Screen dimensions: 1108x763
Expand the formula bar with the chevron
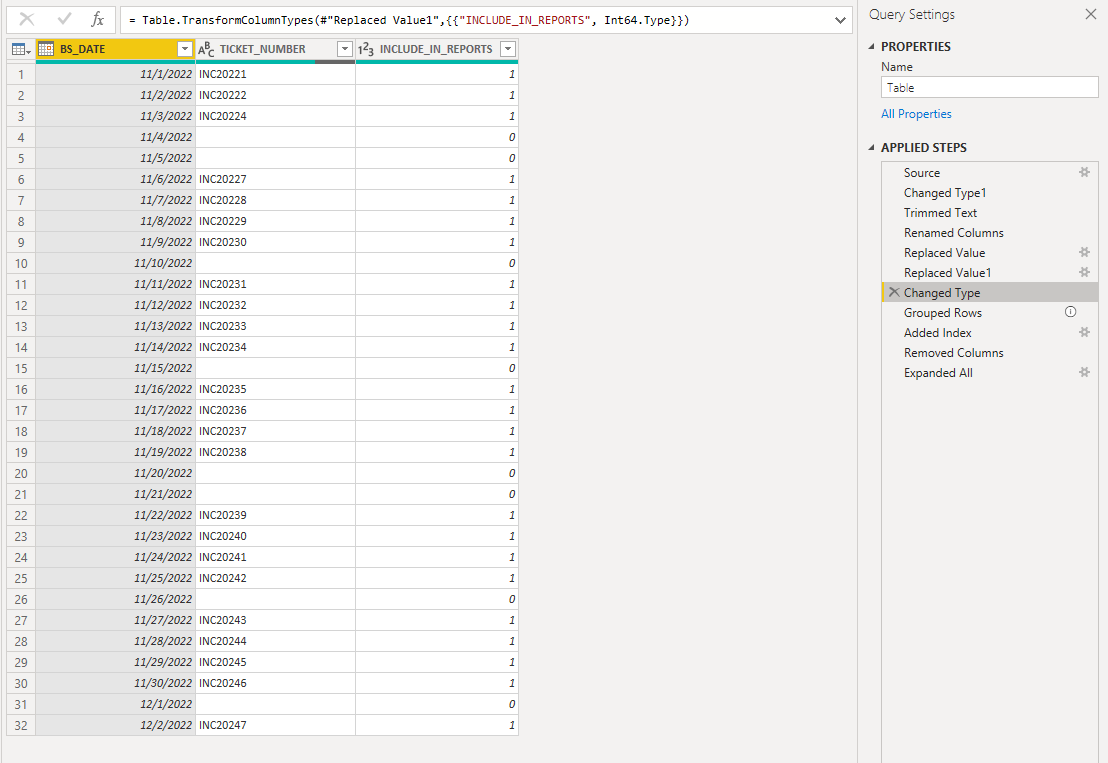pyautogui.click(x=839, y=20)
